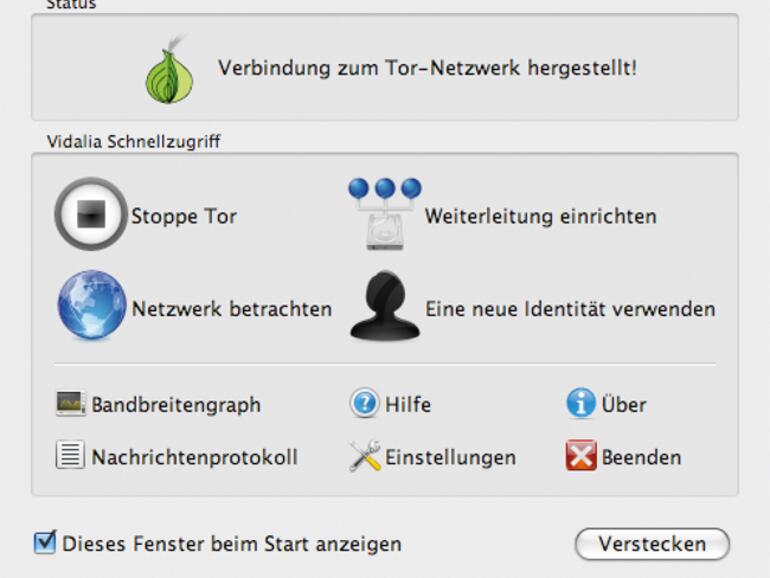770x578 pixels.
Task: Click the red Beenden X icon
Action: [581, 455]
